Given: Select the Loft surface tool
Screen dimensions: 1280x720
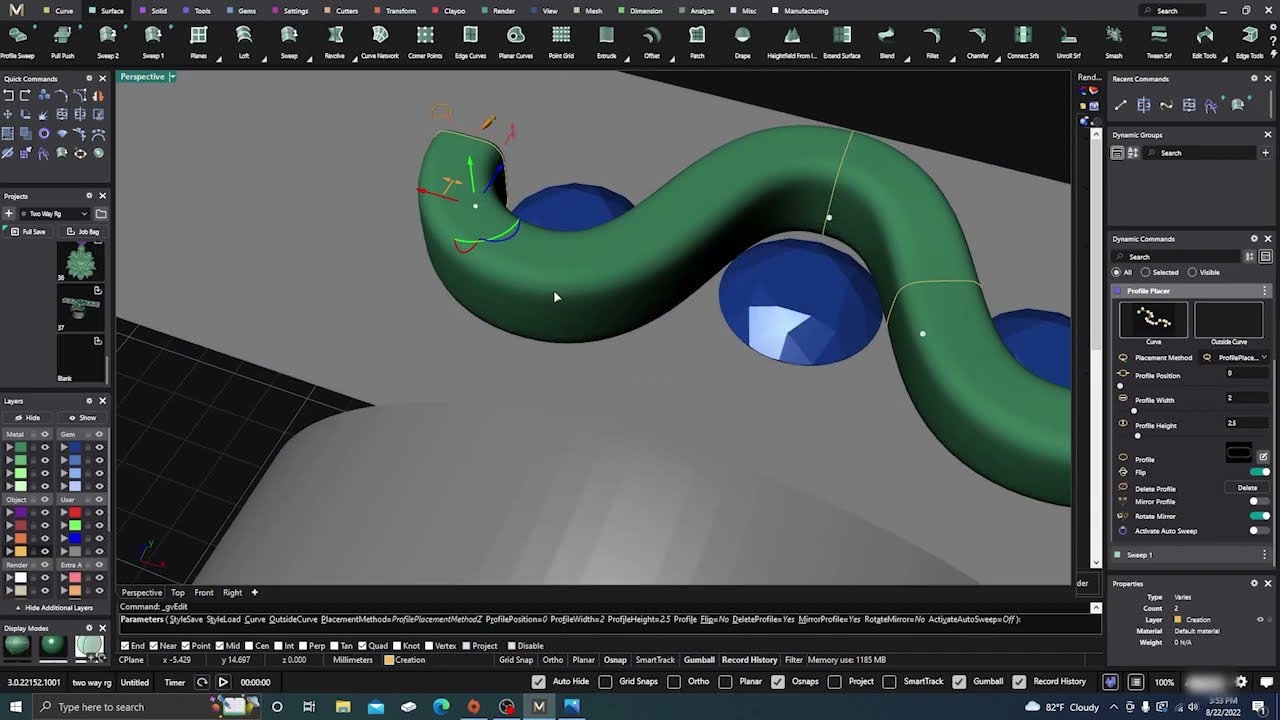Looking at the screenshot, I should [244, 41].
